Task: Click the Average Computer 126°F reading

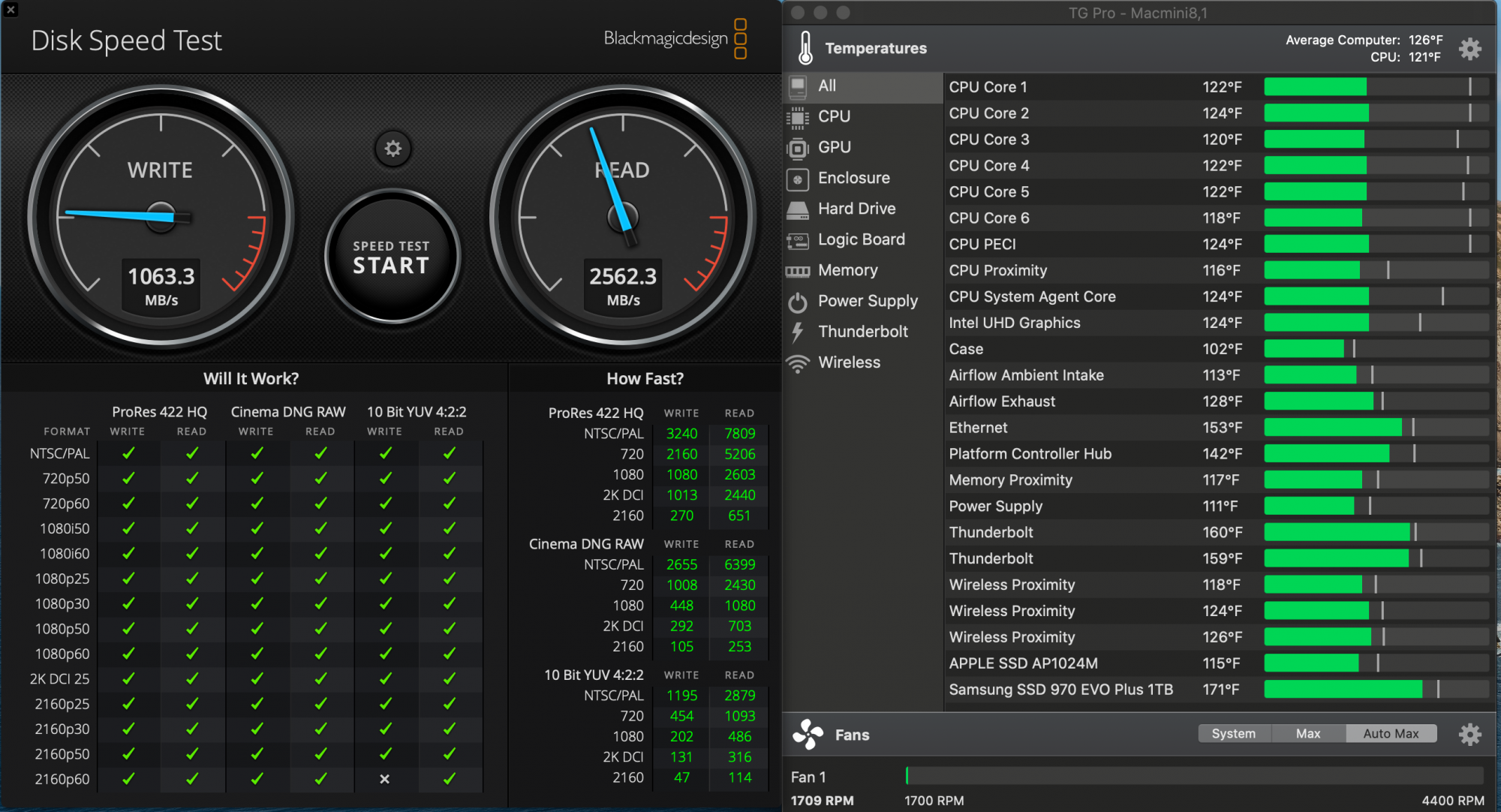Action: pyautogui.click(x=1364, y=41)
